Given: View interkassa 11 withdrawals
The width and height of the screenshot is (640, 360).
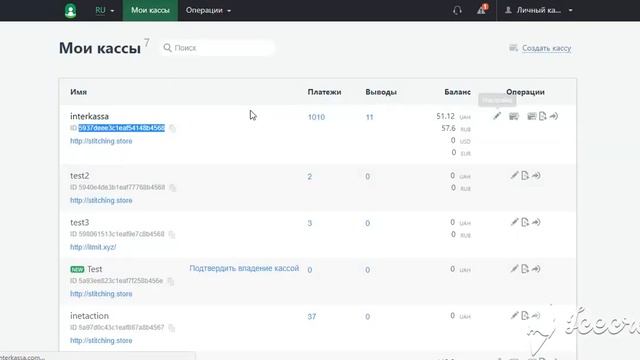Looking at the screenshot, I should (369, 117).
